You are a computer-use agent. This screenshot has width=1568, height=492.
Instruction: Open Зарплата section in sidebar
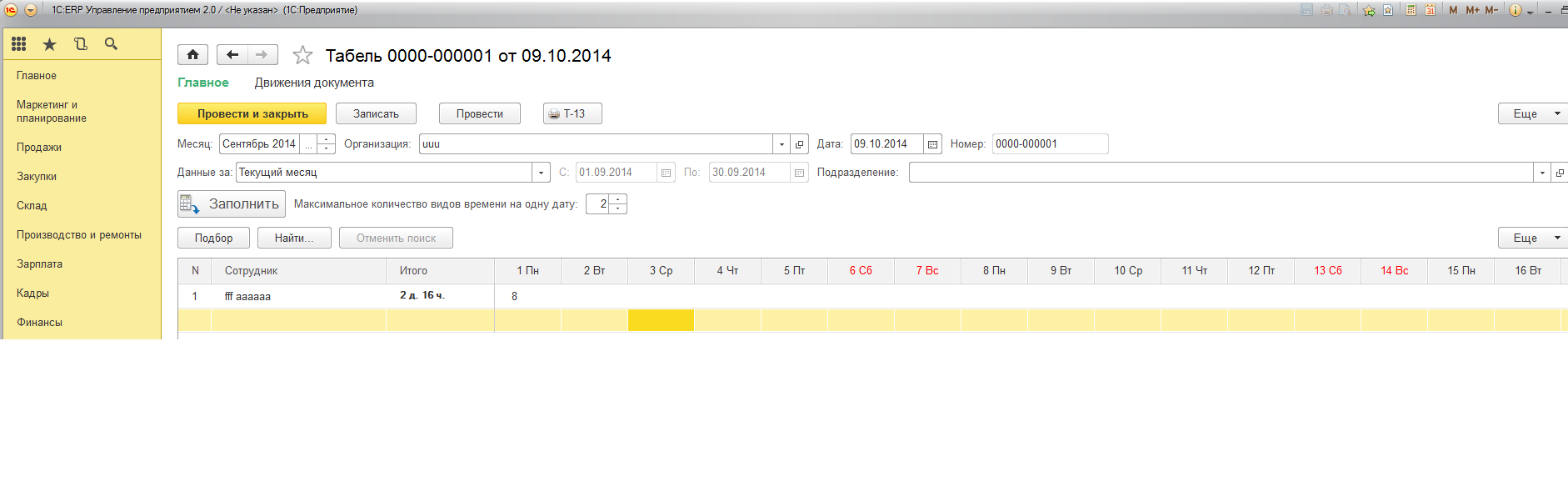point(39,264)
